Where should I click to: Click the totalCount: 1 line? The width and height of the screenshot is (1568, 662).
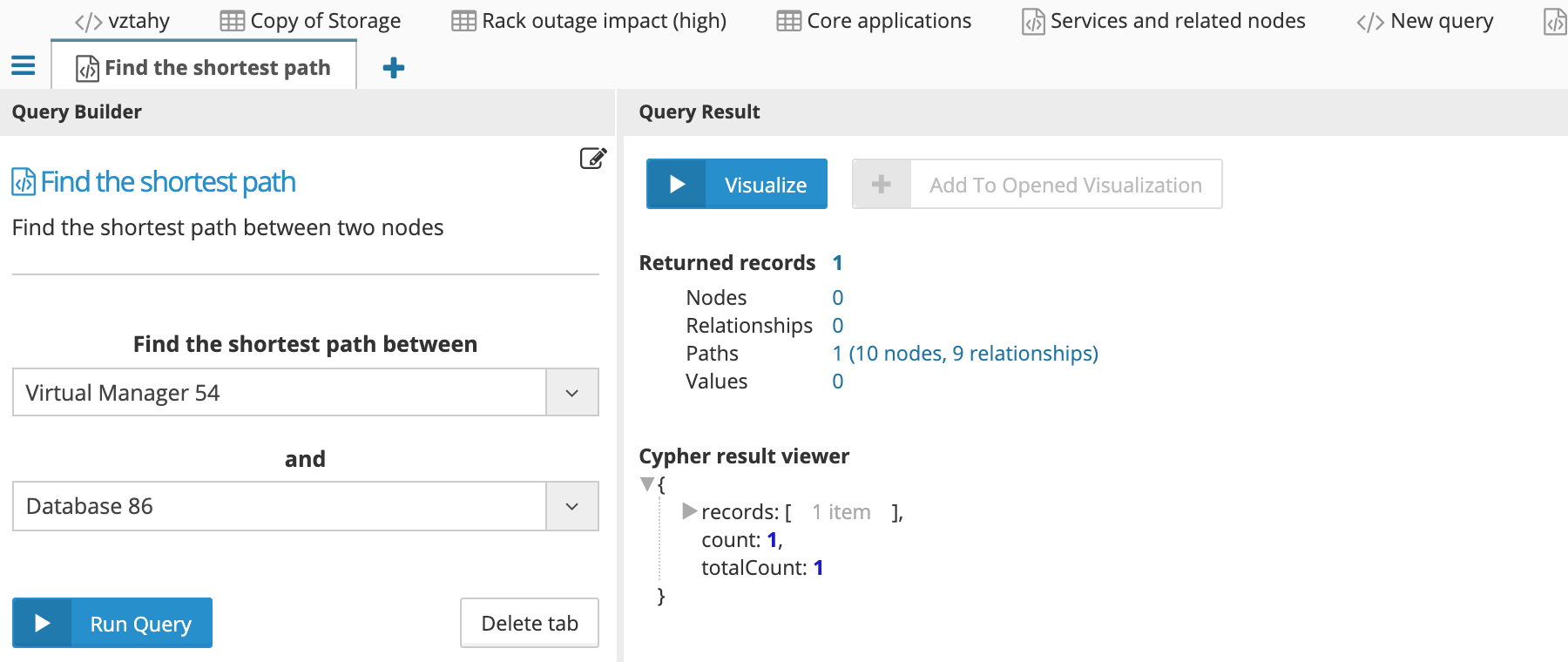(x=762, y=568)
